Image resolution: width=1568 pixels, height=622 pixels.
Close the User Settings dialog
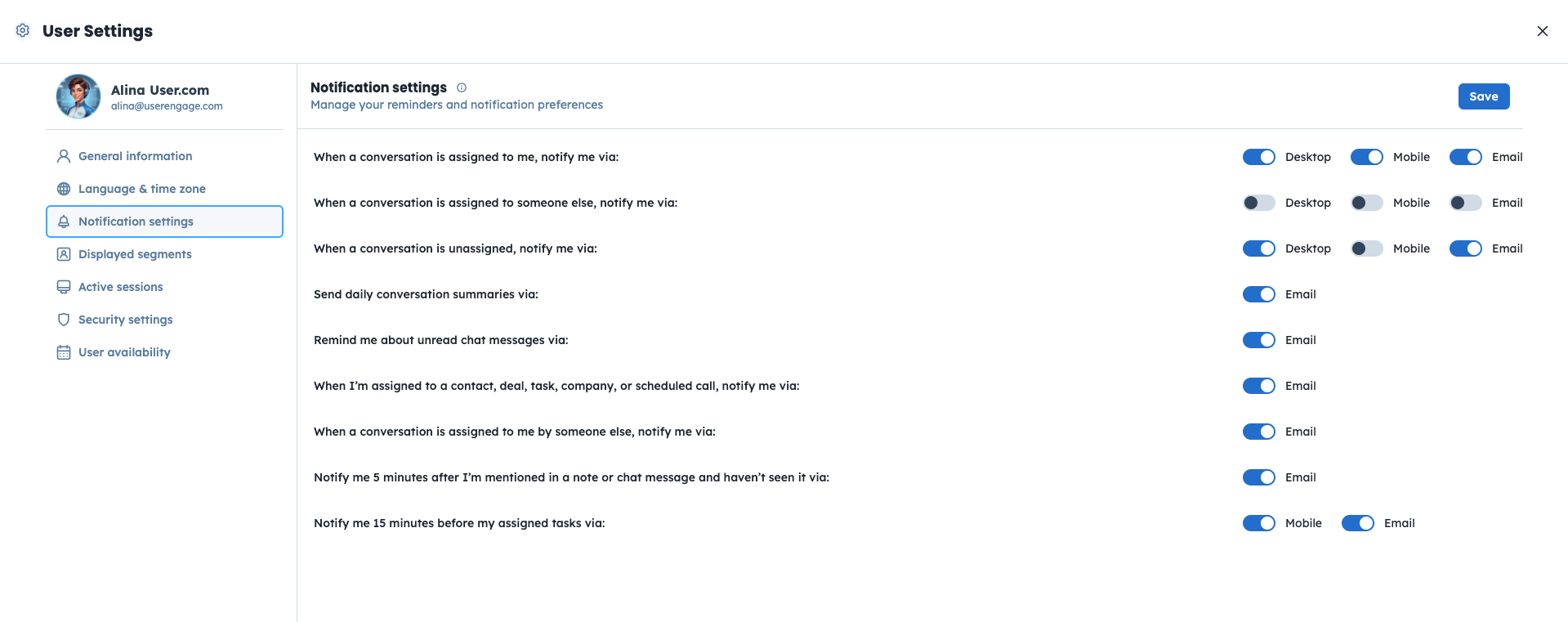click(1542, 31)
